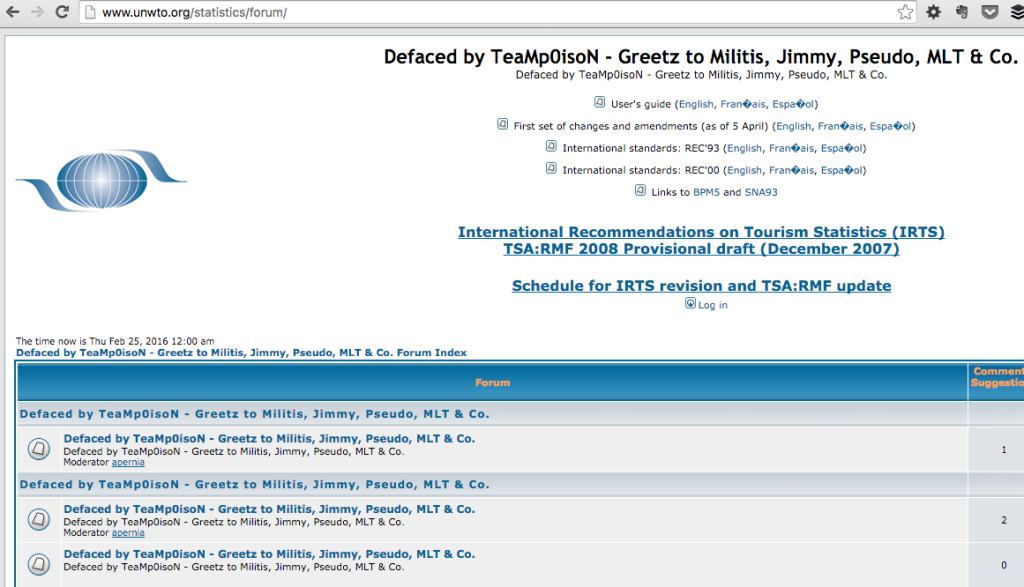Click forum icon for row with 0 comments

tap(39, 564)
